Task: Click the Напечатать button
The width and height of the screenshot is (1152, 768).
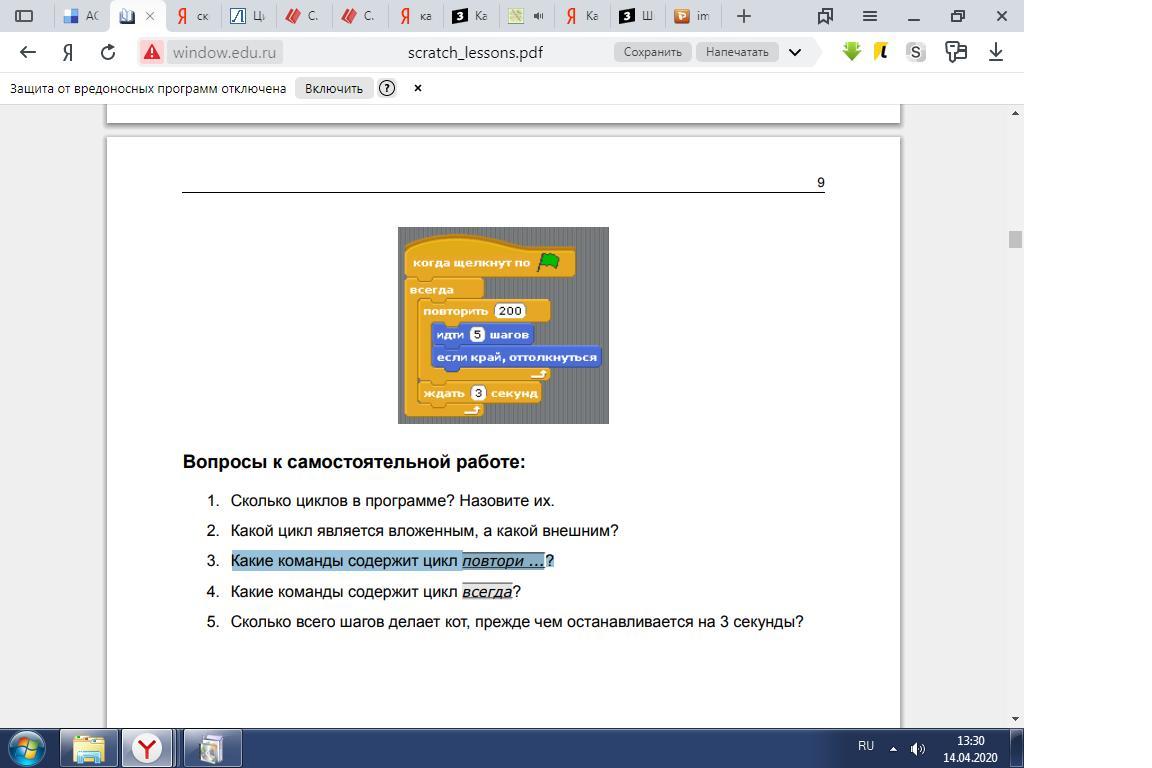Action: [x=737, y=52]
